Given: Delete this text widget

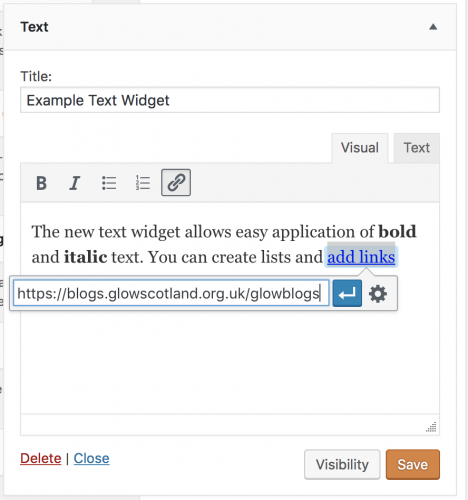Looking at the screenshot, I should (x=41, y=458).
